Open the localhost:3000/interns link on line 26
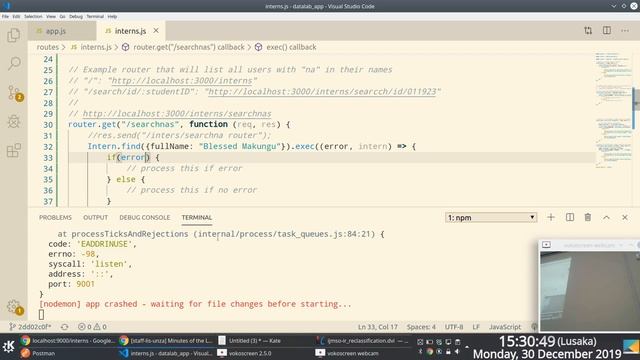Screen dimensions: 640x360 pos(182,81)
